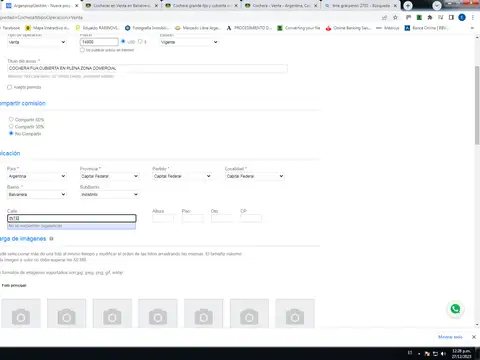Click the network icon in system tray
480x360 pixels.
[435, 354]
